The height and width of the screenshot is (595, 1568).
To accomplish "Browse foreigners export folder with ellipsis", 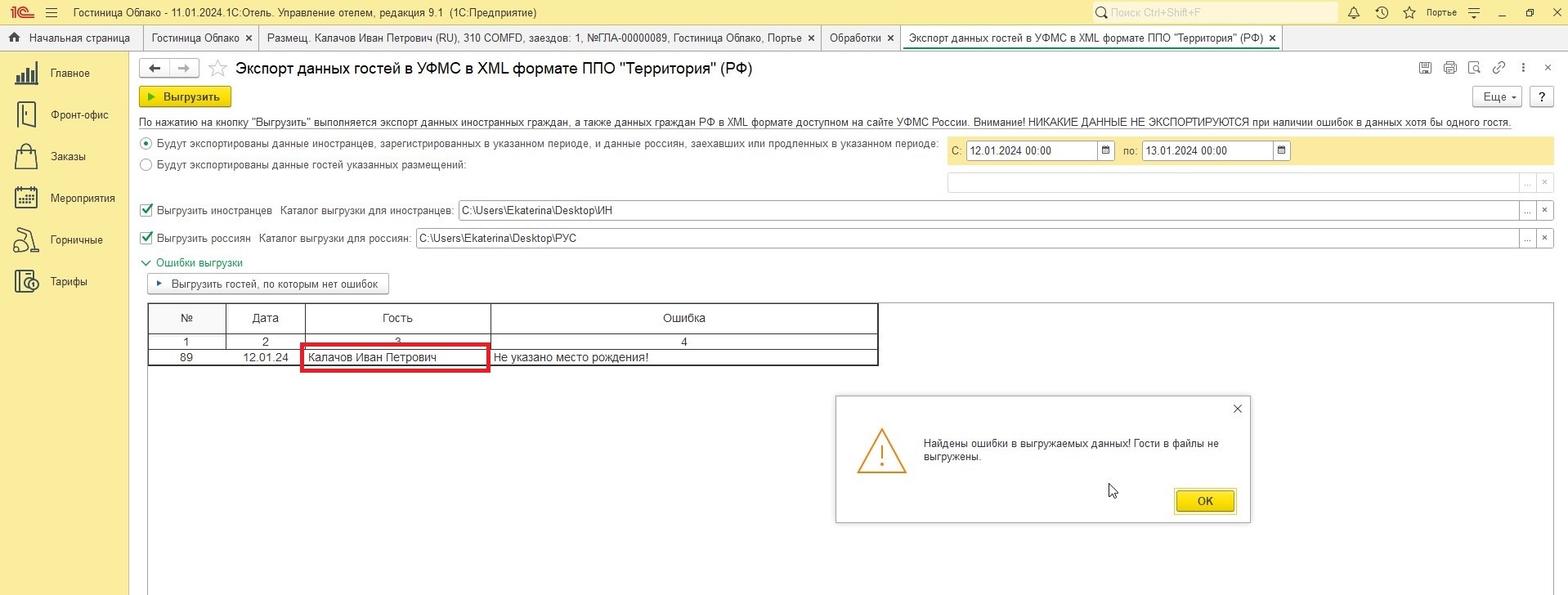I will coord(1527,211).
